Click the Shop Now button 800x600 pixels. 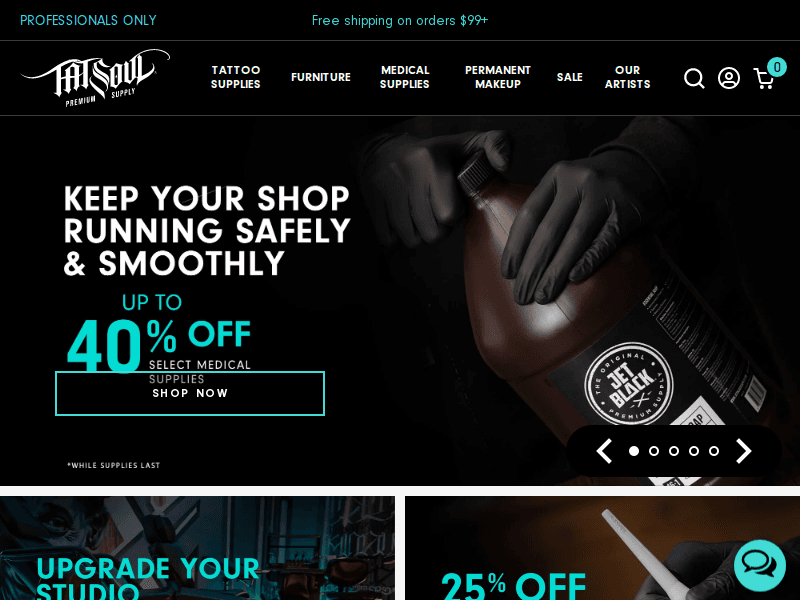click(190, 393)
